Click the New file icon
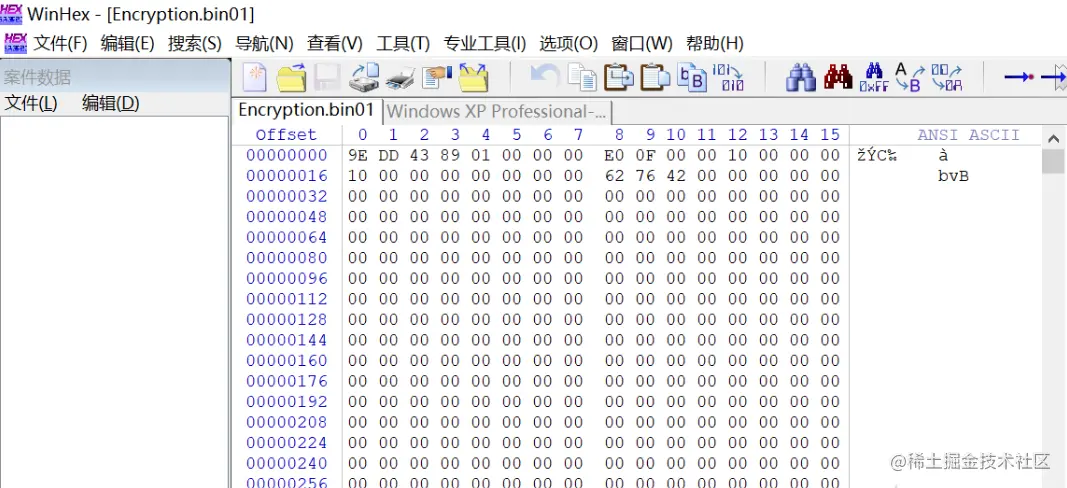This screenshot has height=488, width=1067. tap(255, 77)
